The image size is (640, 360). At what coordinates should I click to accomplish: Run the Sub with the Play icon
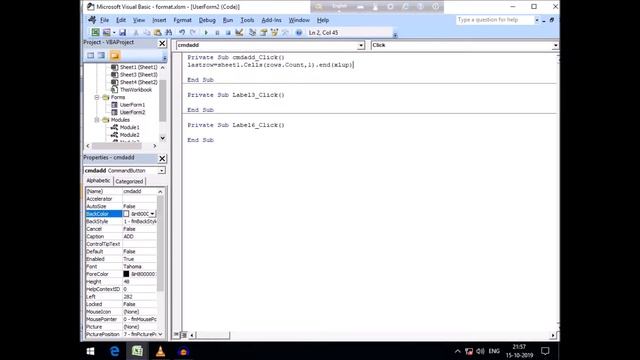point(206,33)
